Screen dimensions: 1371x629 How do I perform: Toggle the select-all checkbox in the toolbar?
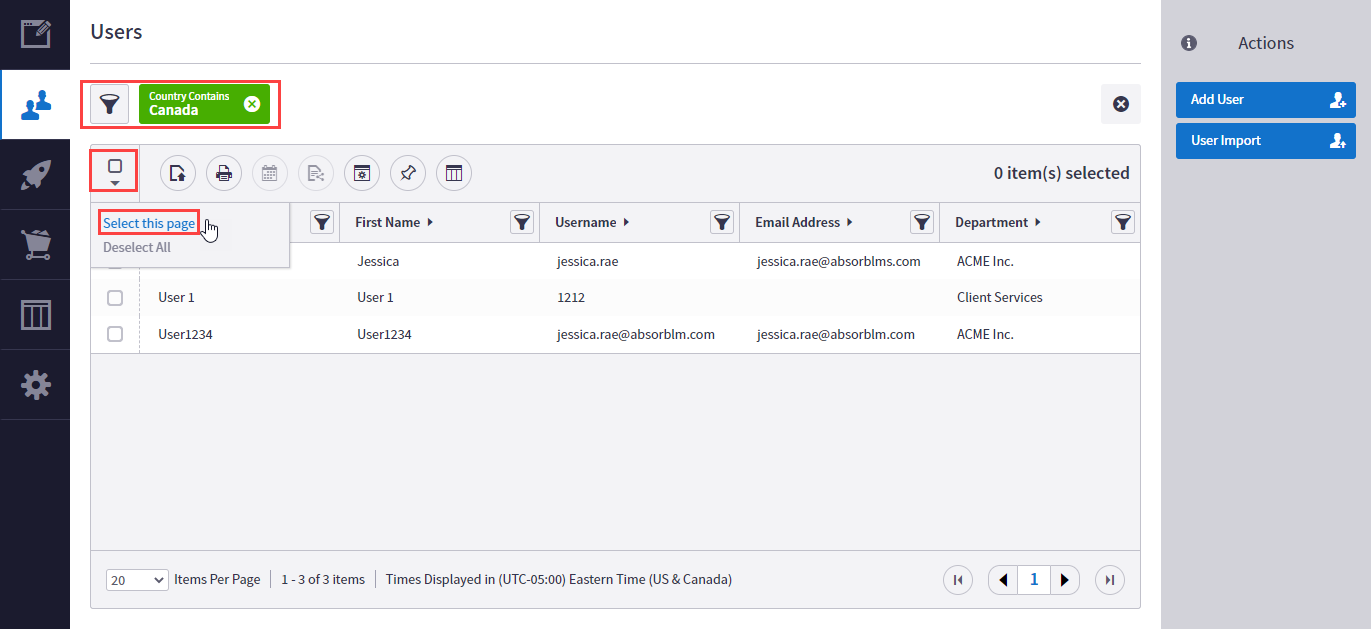[x=113, y=167]
